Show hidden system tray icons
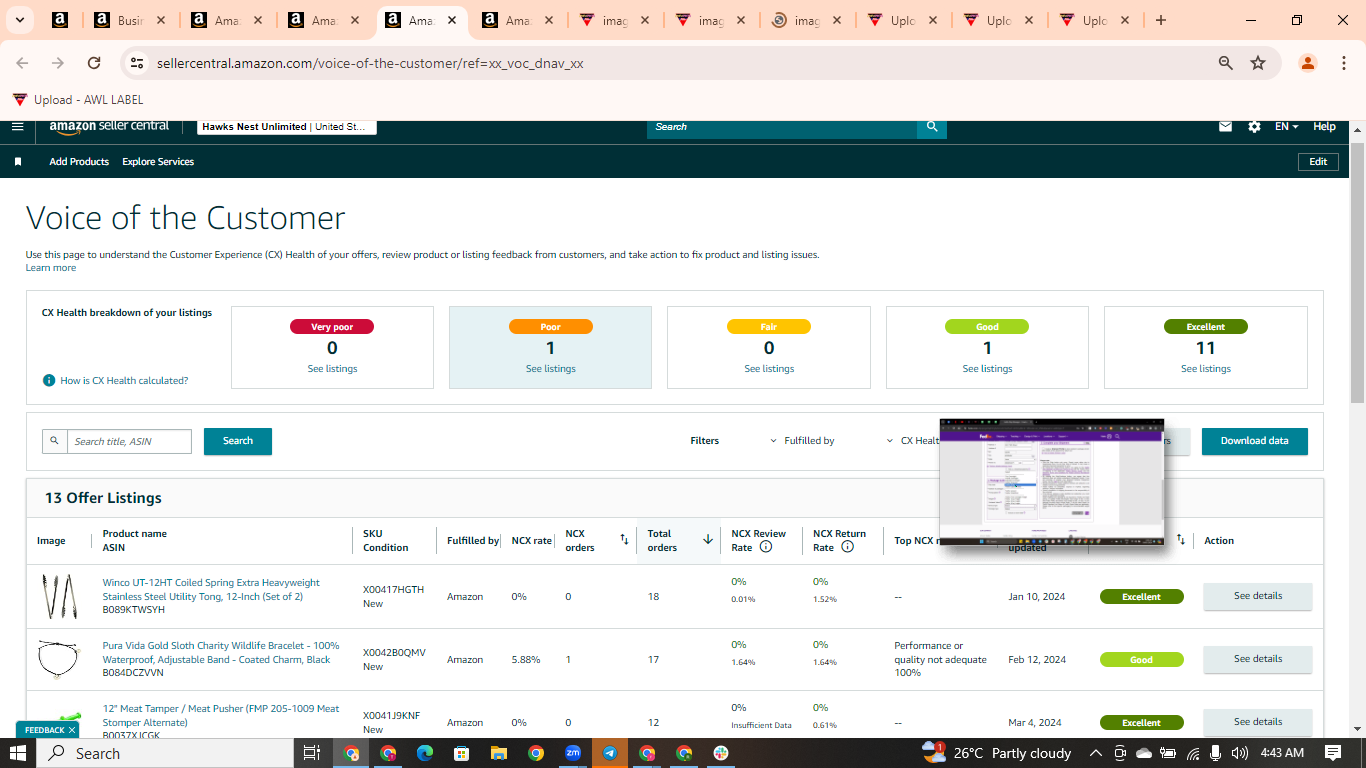The image size is (1366, 768). coord(1095,753)
